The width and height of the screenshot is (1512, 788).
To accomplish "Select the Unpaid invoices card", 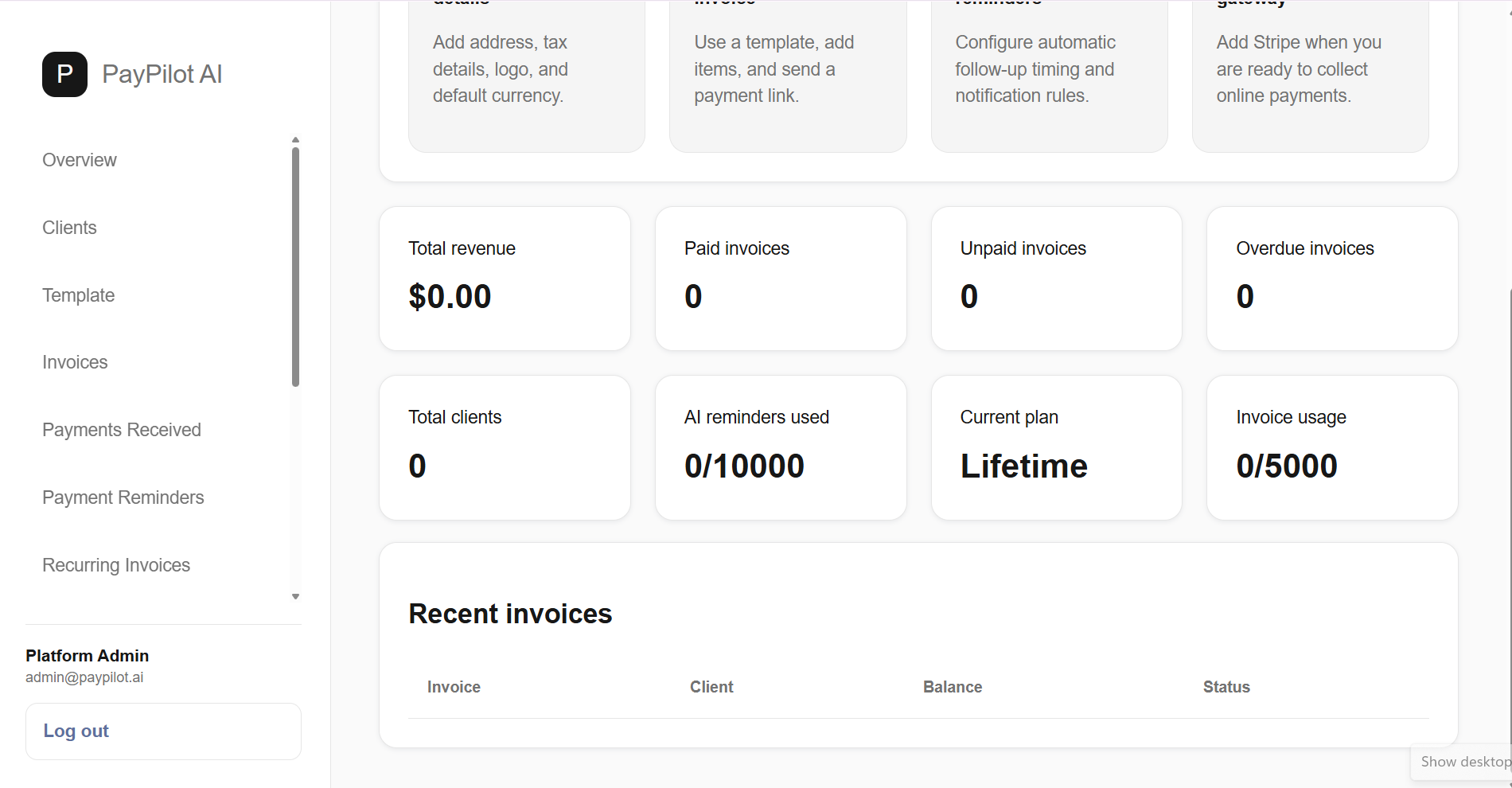I will pyautogui.click(x=1057, y=279).
